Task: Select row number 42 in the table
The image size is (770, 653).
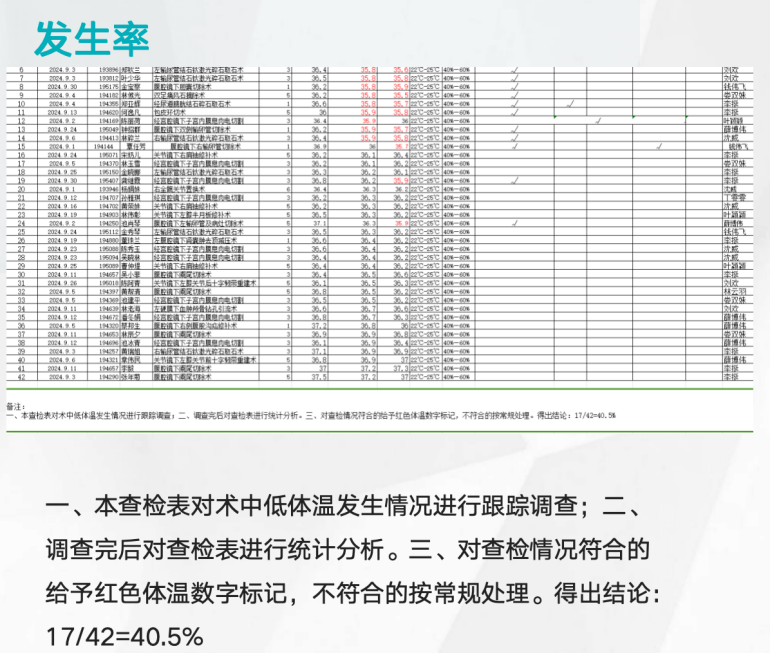Action: coord(22,377)
